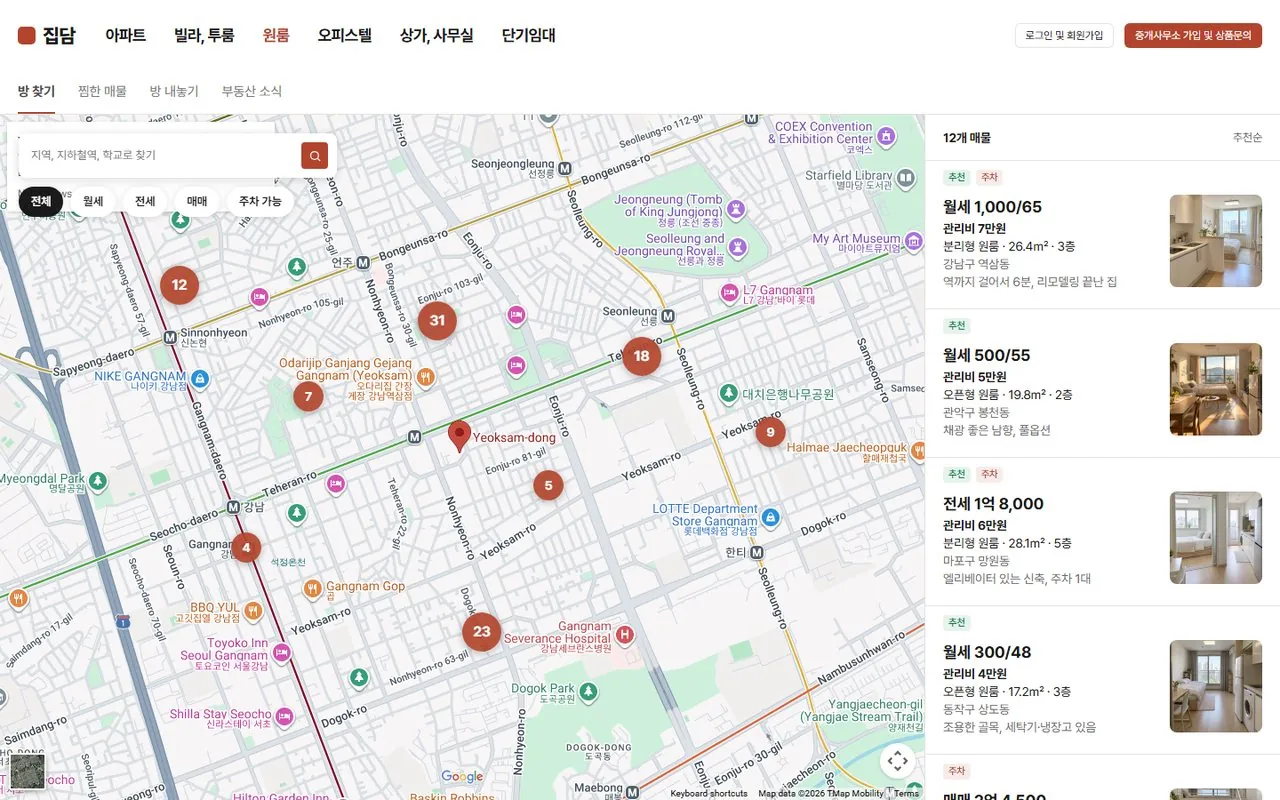Go to the 부동산 소식 tab
The width and height of the screenshot is (1280, 800).
point(252,91)
